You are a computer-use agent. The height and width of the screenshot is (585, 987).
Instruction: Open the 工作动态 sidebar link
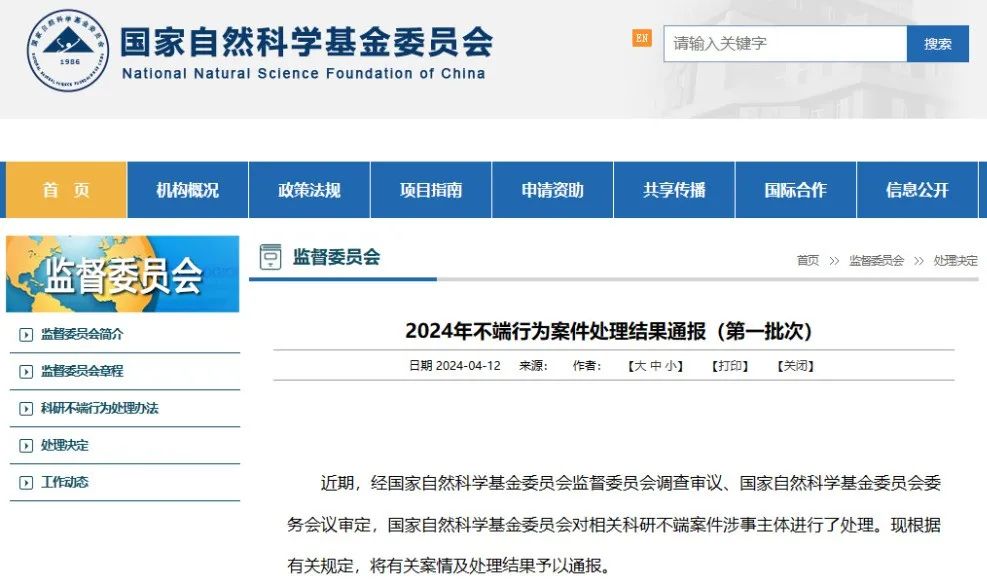pos(65,482)
